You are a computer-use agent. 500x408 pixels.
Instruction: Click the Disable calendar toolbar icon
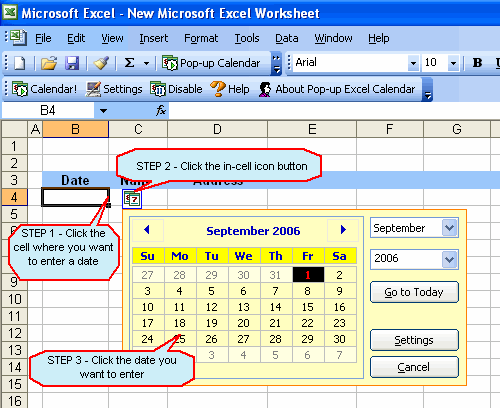176,89
